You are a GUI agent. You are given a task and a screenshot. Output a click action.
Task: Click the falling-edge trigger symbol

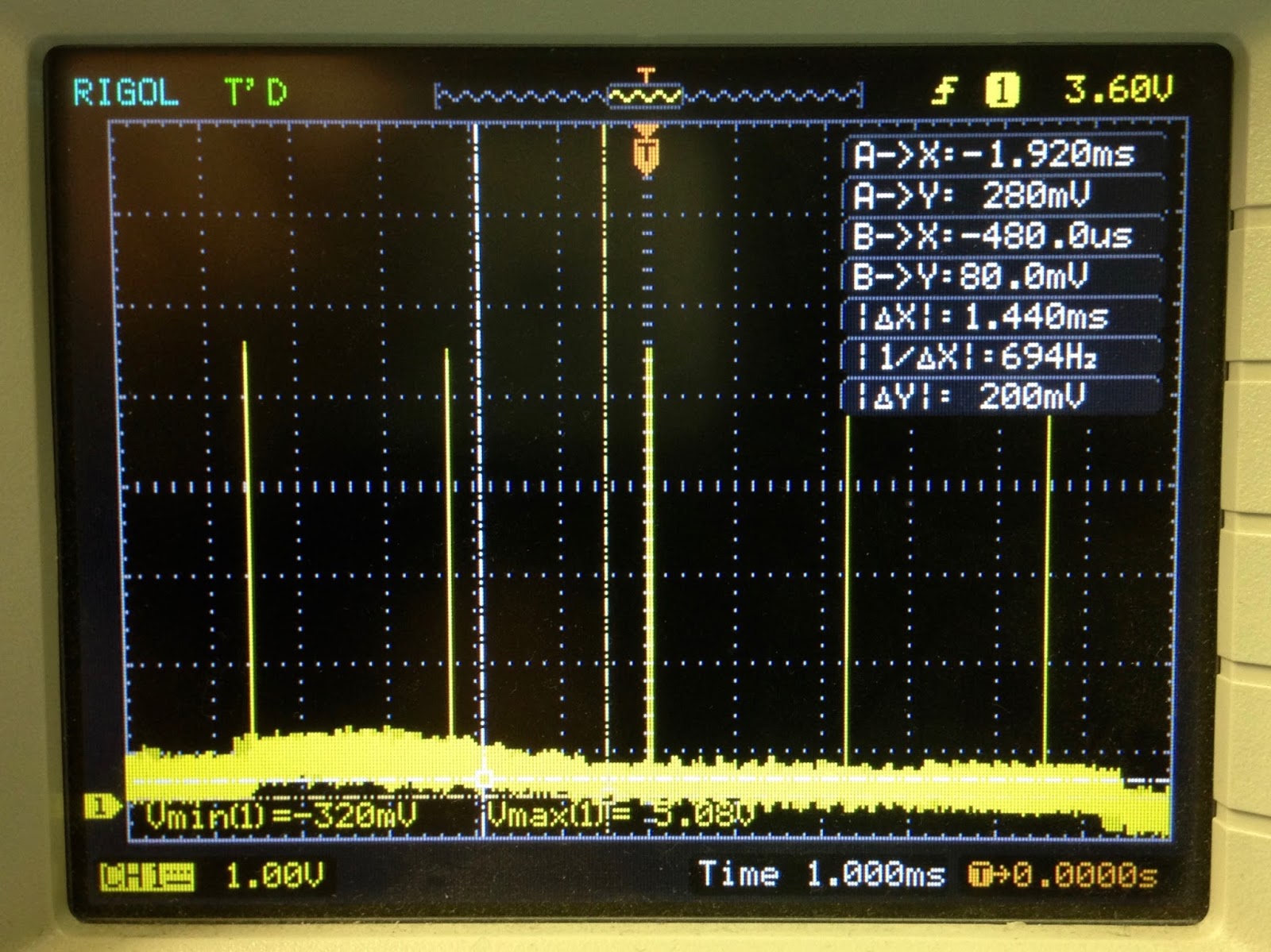click(x=945, y=90)
